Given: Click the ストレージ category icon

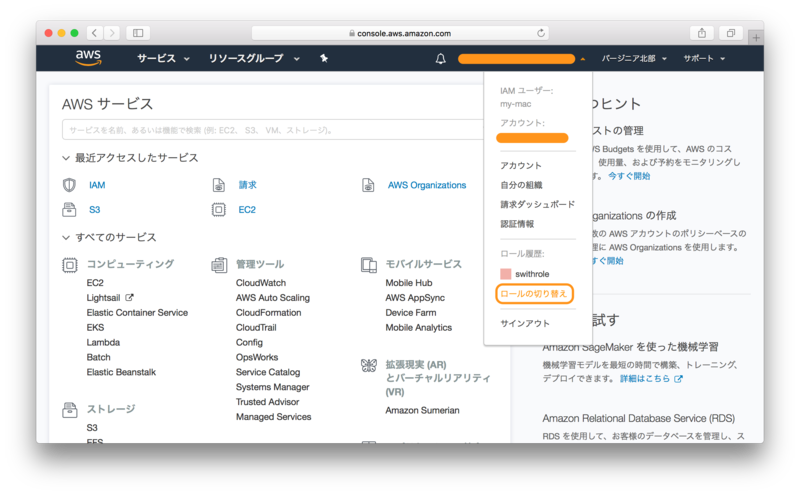Looking at the screenshot, I should 70,410.
